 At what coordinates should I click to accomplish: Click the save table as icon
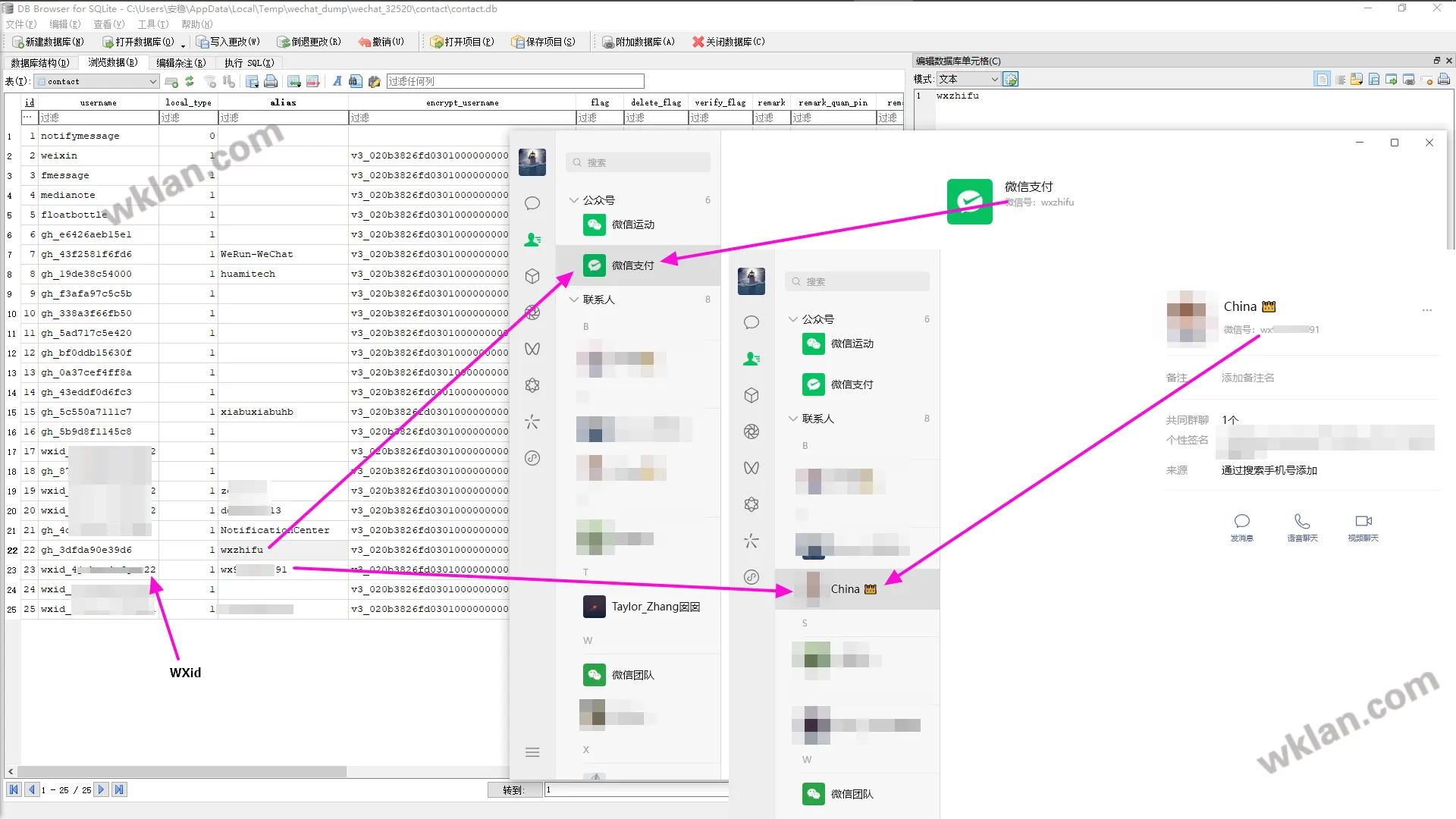click(252, 81)
